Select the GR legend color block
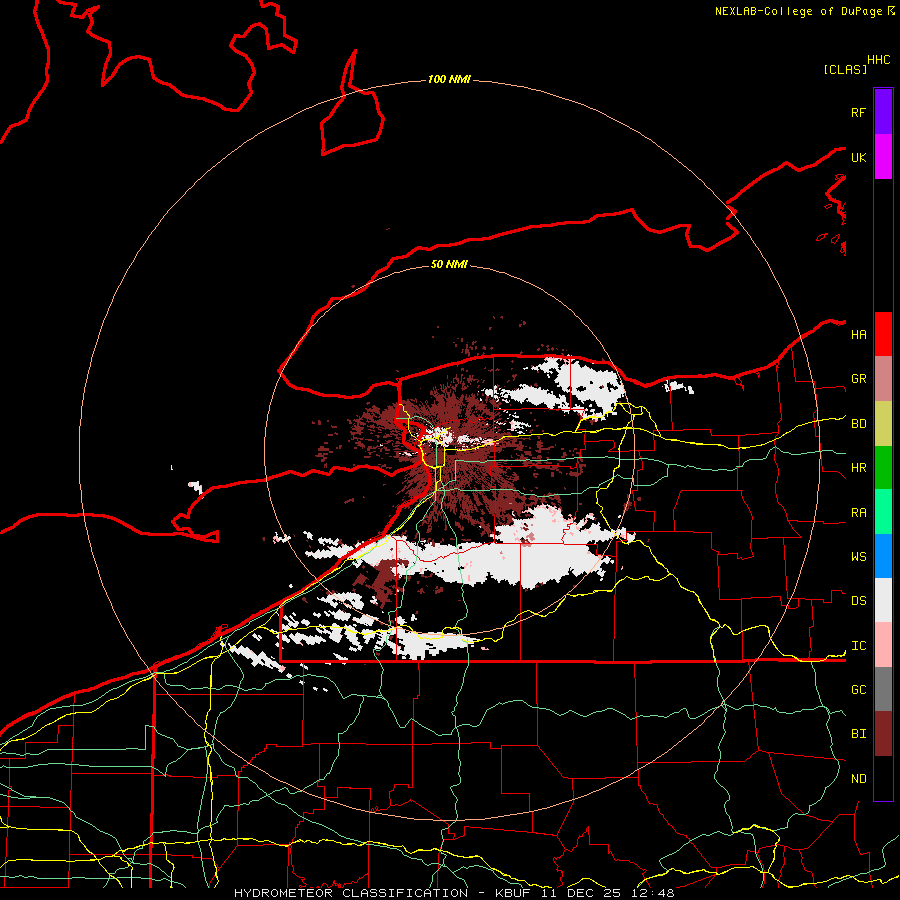Viewport: 900px width, 900px height. (x=883, y=378)
